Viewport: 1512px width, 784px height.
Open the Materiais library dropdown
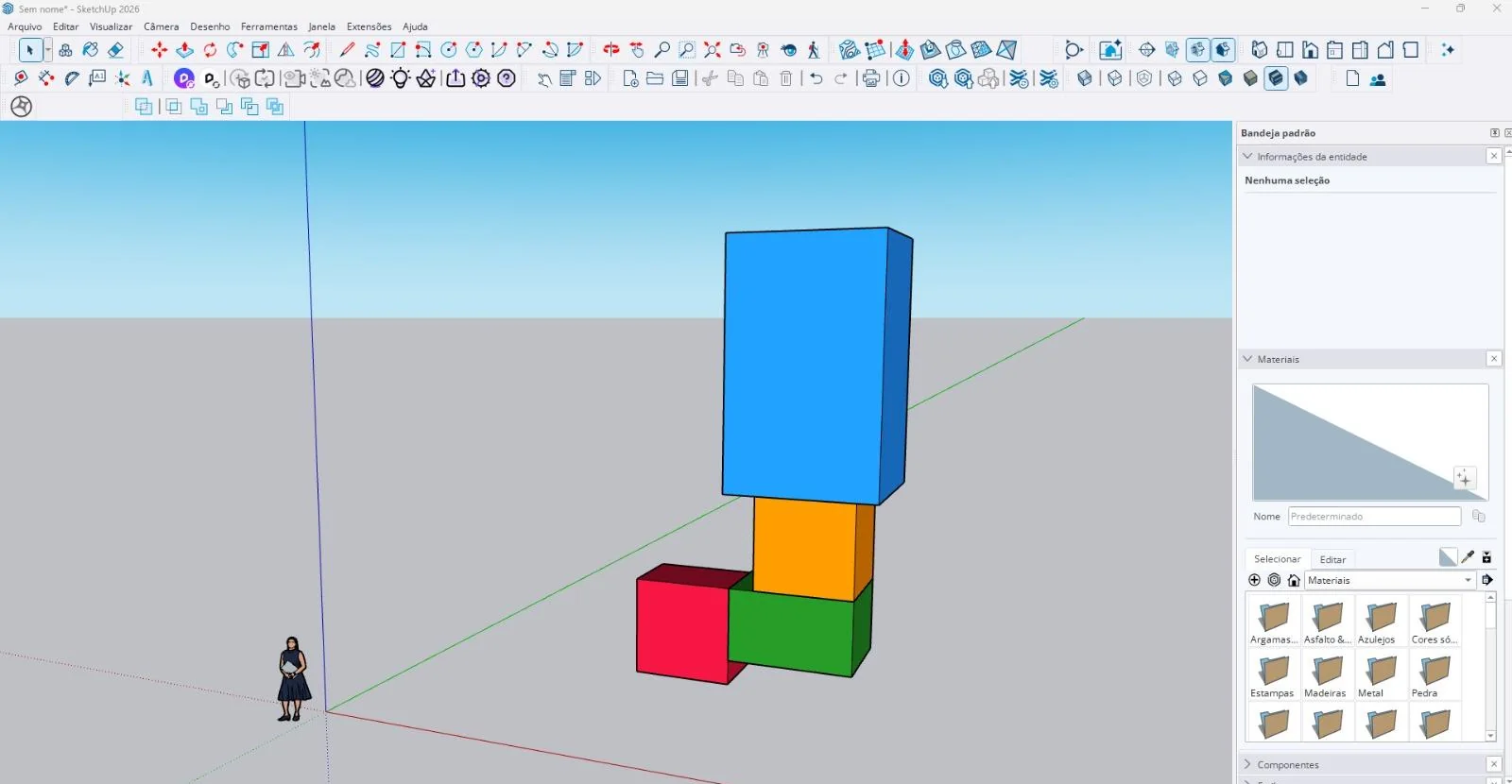(1390, 580)
